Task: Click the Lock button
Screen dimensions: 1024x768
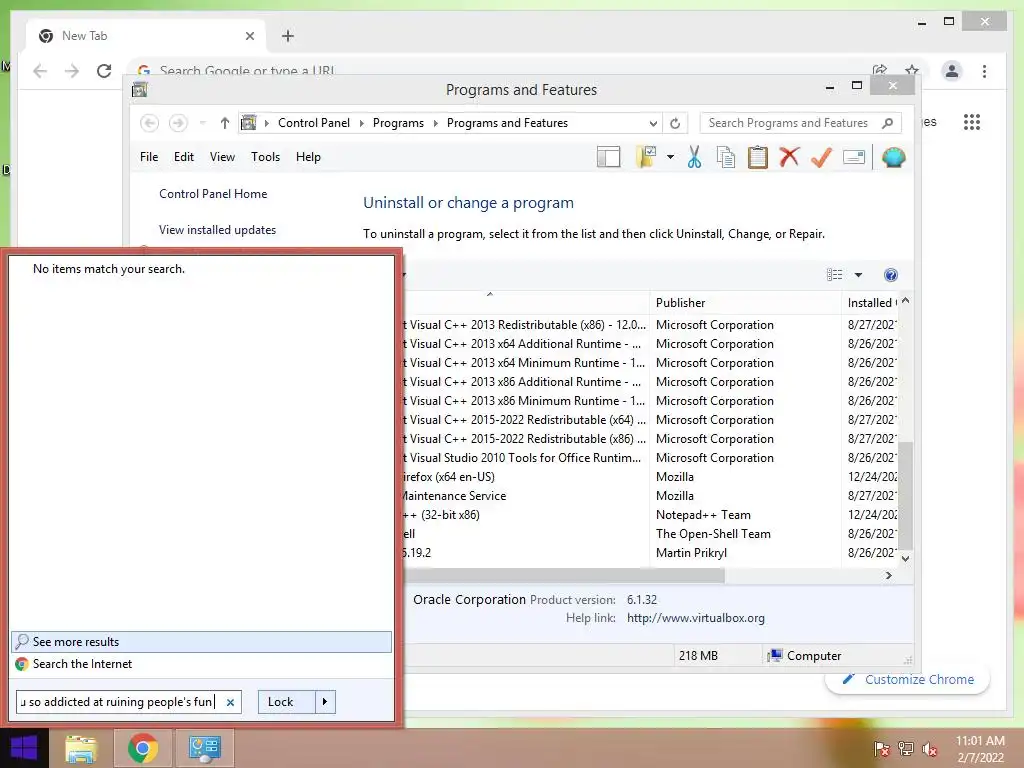Action: [286, 702]
